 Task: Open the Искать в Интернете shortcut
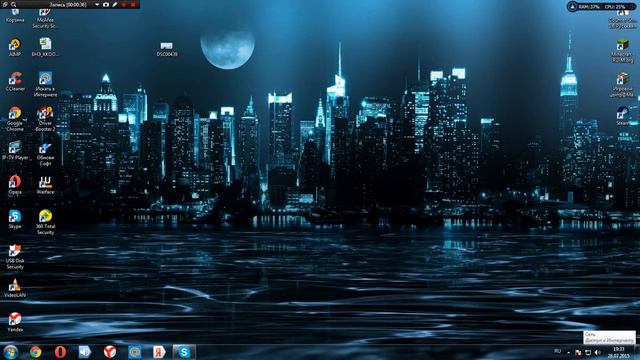pos(45,84)
